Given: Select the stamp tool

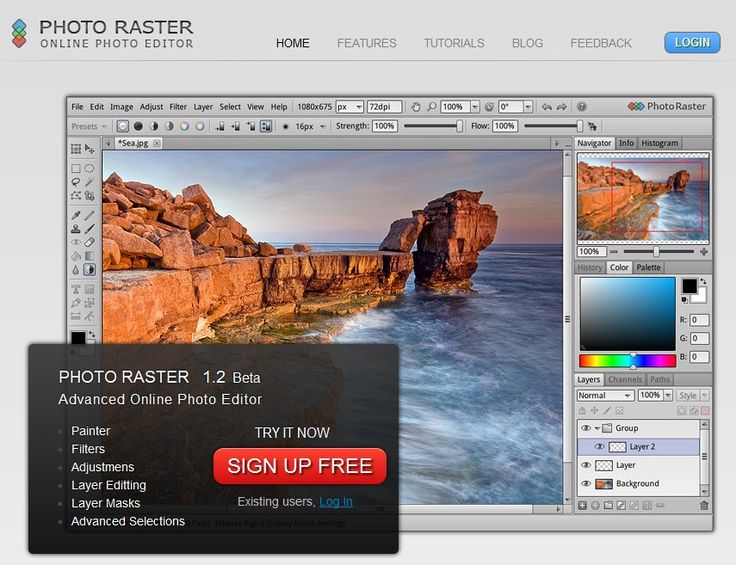Looking at the screenshot, I should [x=76, y=229].
